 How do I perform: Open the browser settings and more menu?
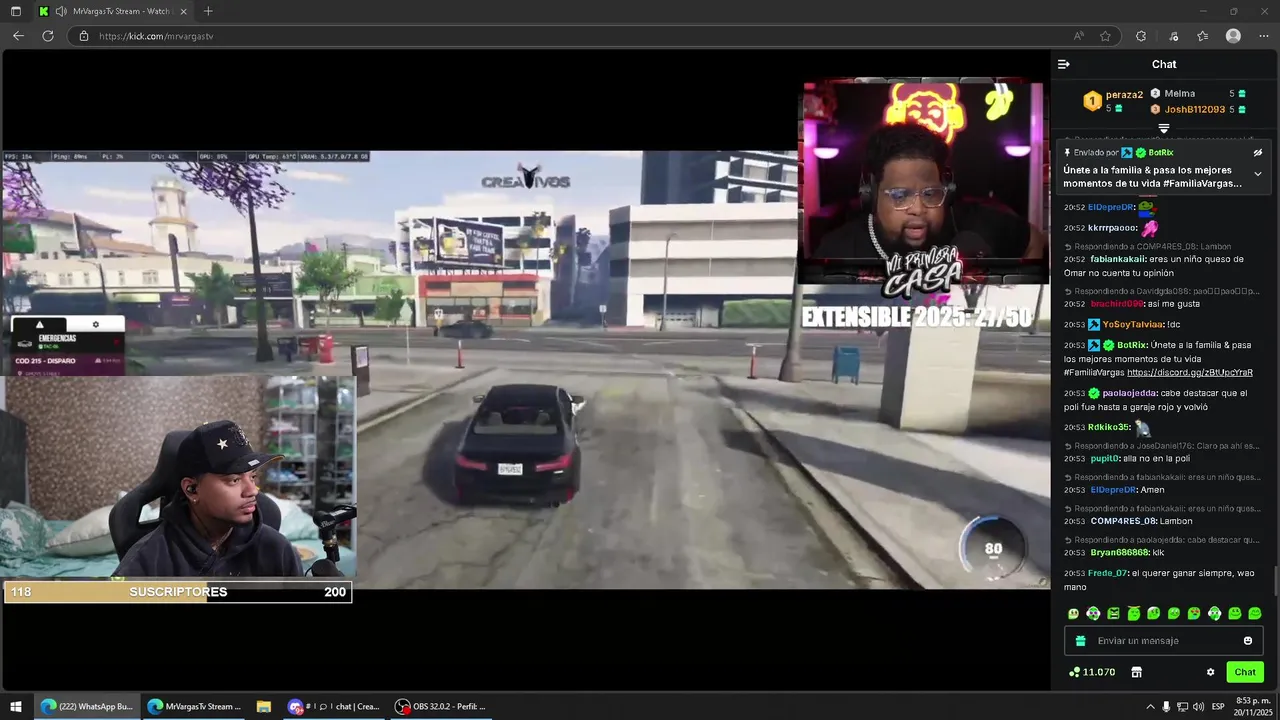click(x=1263, y=36)
